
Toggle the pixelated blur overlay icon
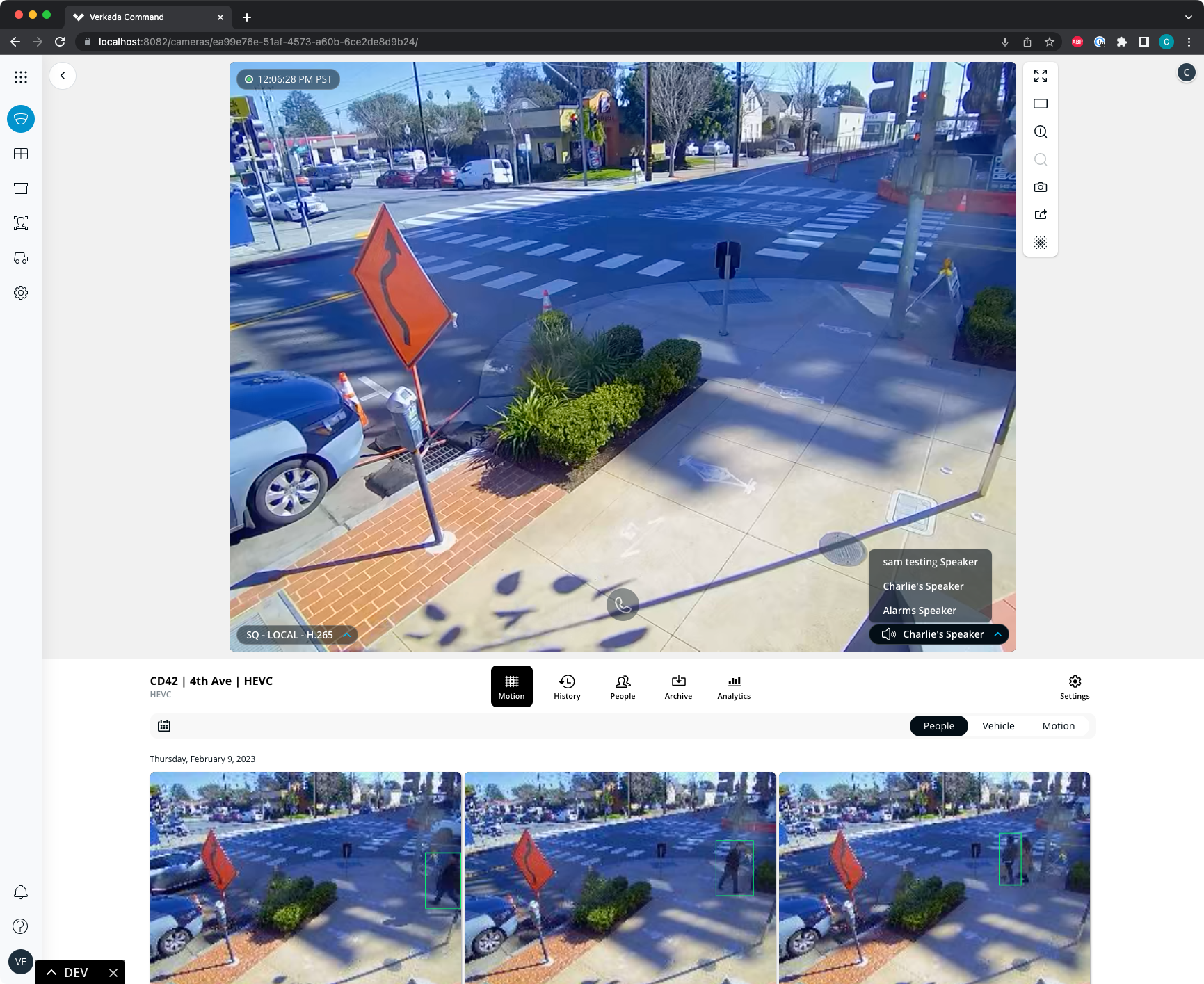pyautogui.click(x=1041, y=243)
